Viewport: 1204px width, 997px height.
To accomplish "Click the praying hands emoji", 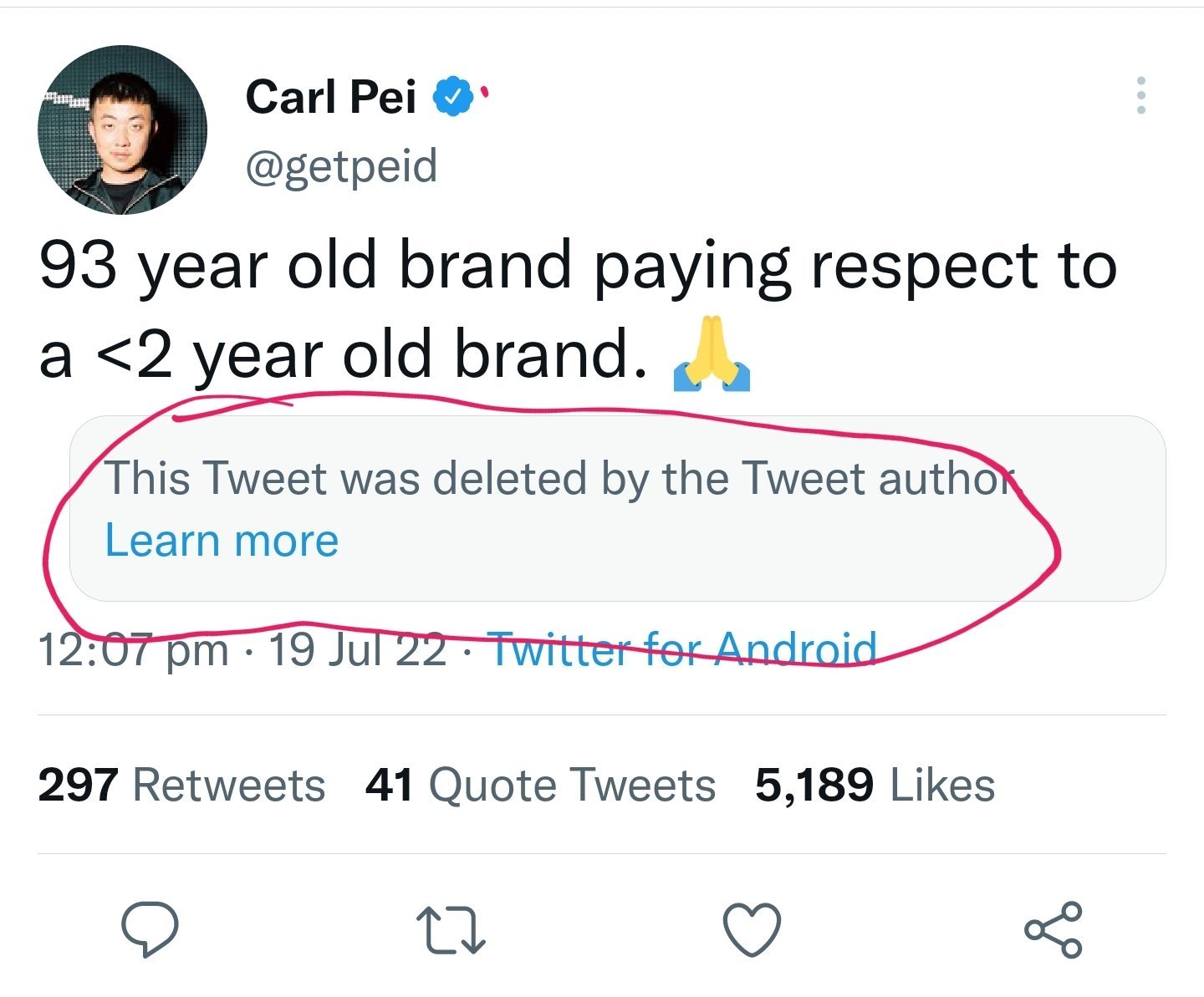I will [x=712, y=354].
